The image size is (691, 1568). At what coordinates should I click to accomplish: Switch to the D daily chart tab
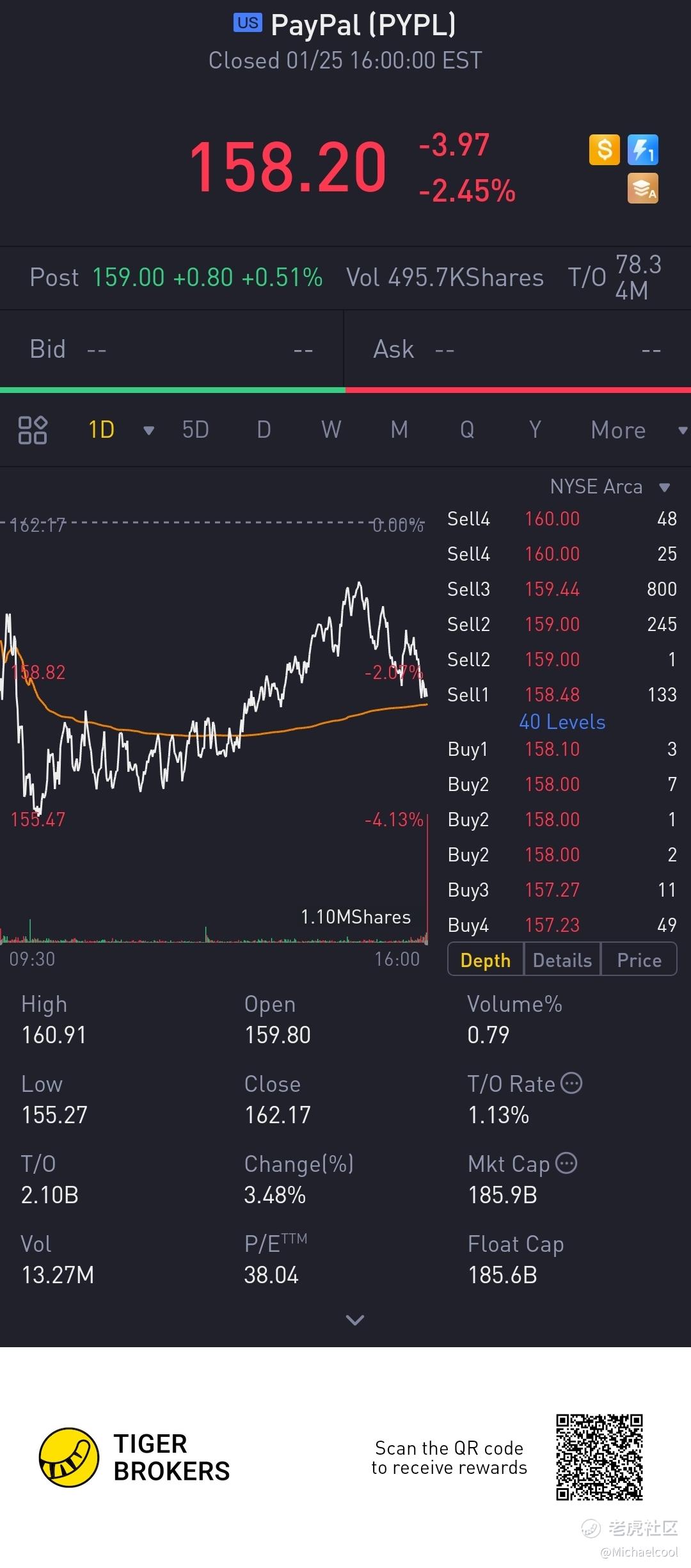pos(264,430)
